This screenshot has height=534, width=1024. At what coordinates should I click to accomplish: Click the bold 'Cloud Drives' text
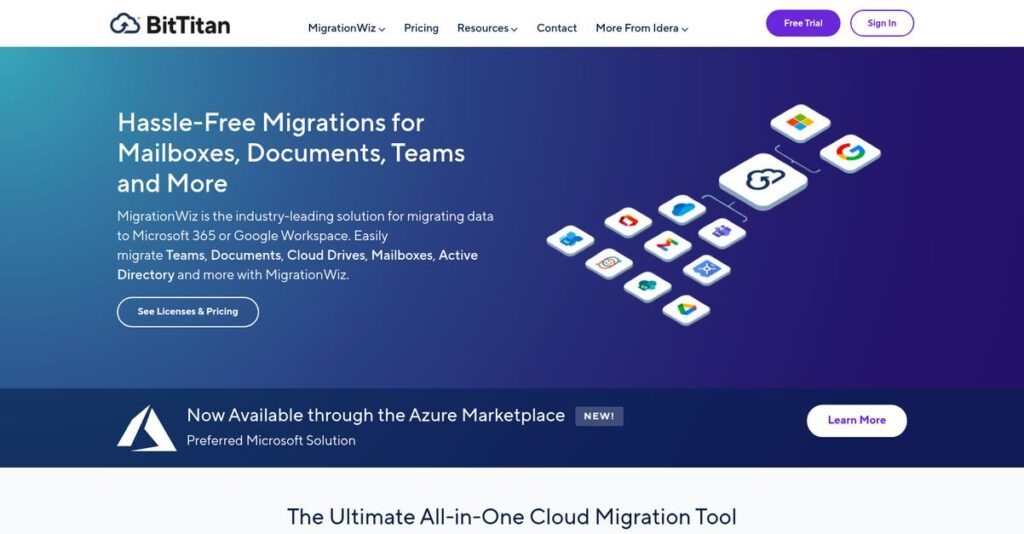(326, 255)
